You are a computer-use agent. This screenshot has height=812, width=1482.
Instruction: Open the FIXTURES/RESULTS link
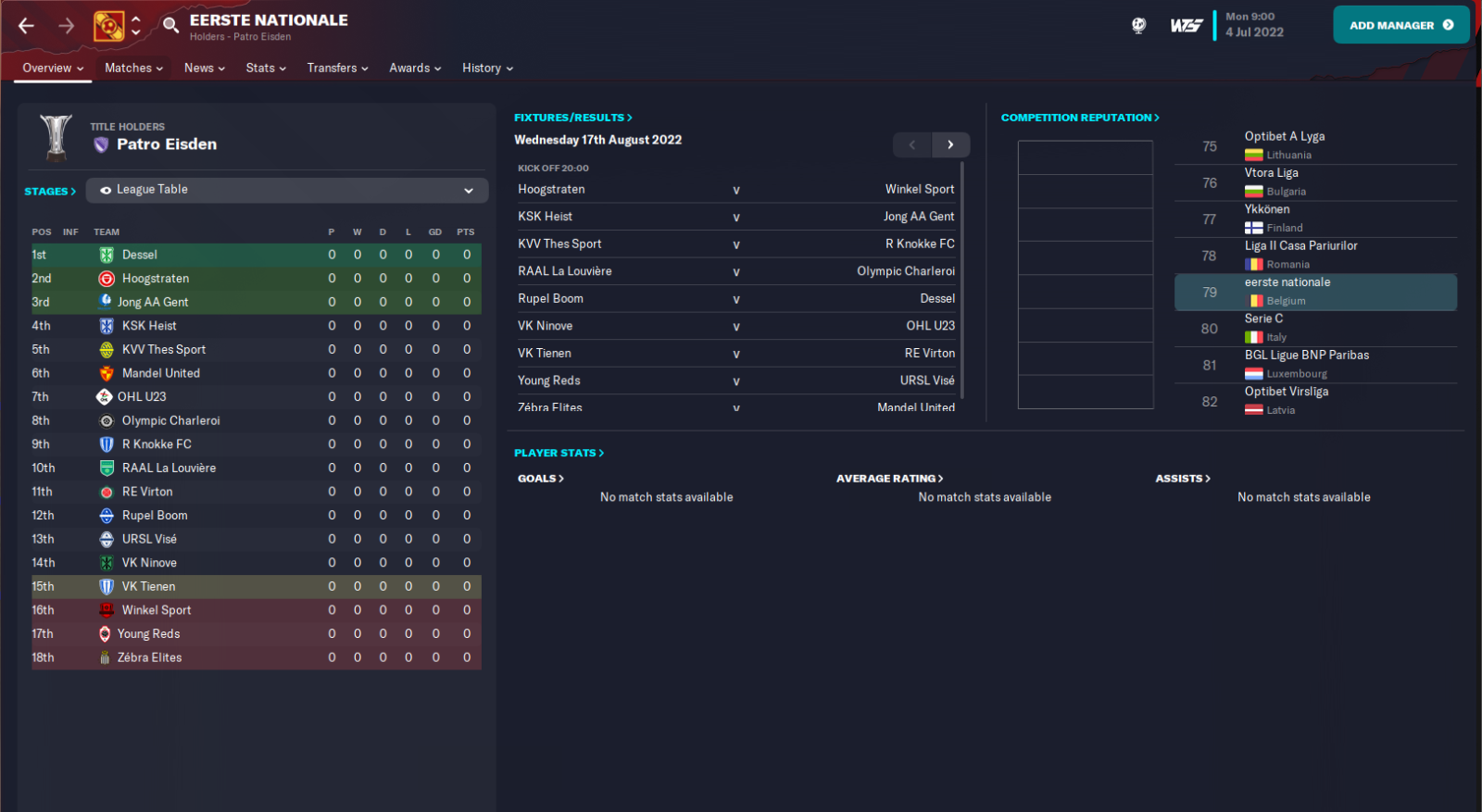click(573, 118)
